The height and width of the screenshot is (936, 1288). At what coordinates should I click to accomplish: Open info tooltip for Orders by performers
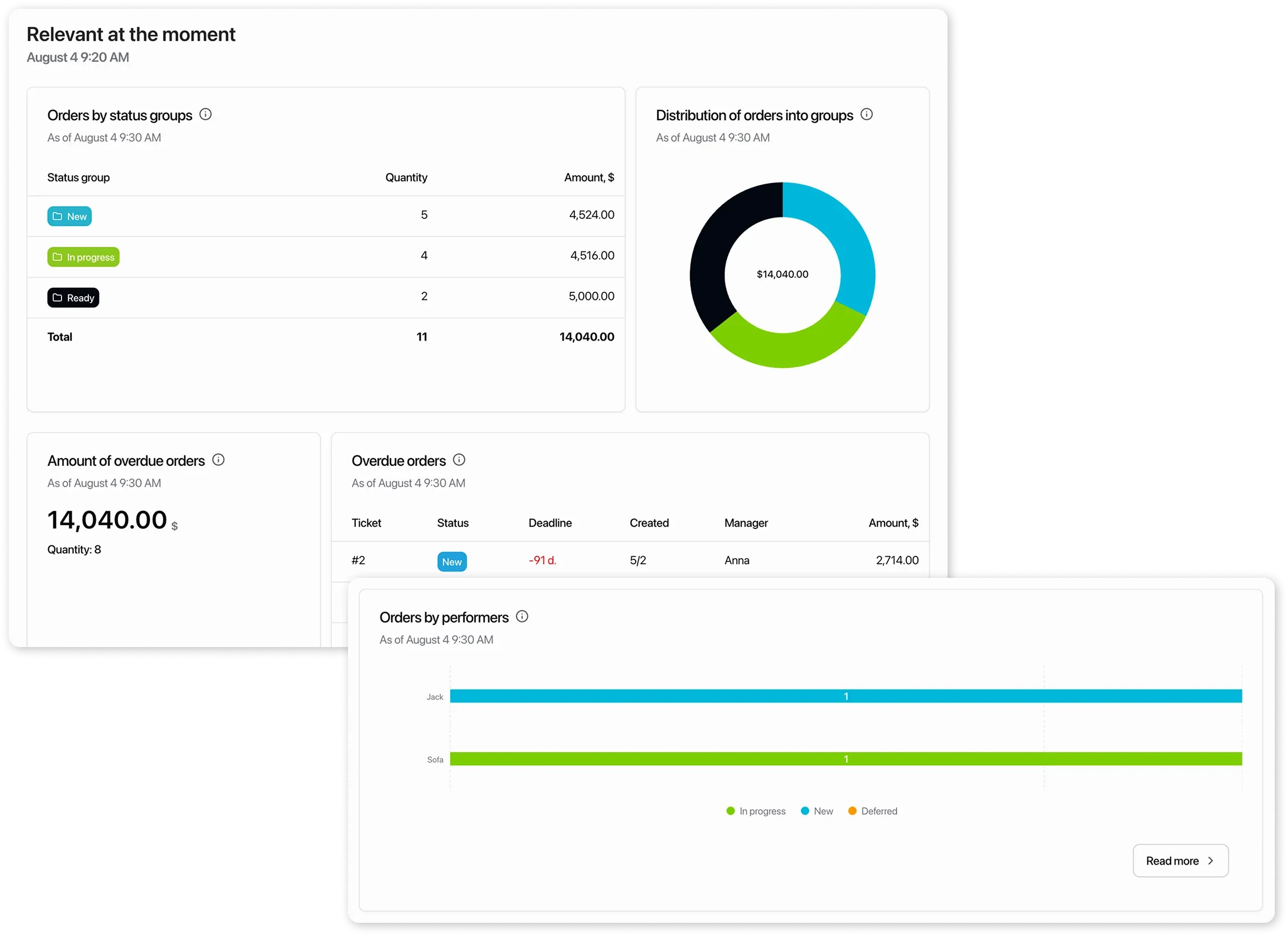(x=522, y=616)
